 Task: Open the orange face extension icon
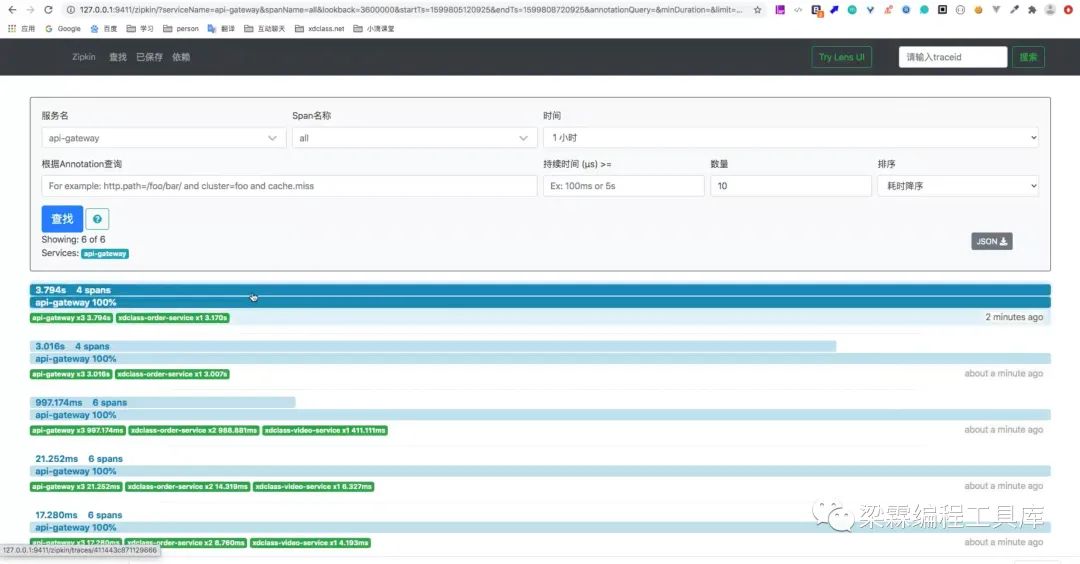point(978,10)
